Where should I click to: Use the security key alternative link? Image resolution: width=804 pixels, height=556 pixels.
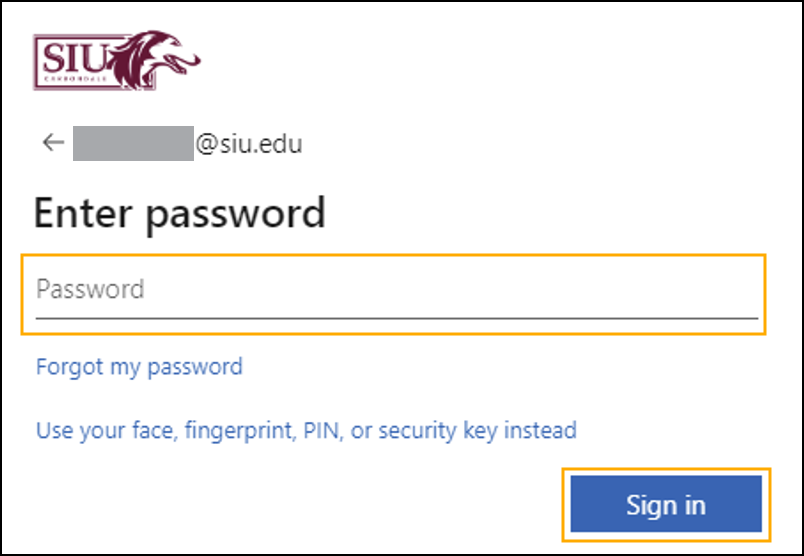pos(306,431)
